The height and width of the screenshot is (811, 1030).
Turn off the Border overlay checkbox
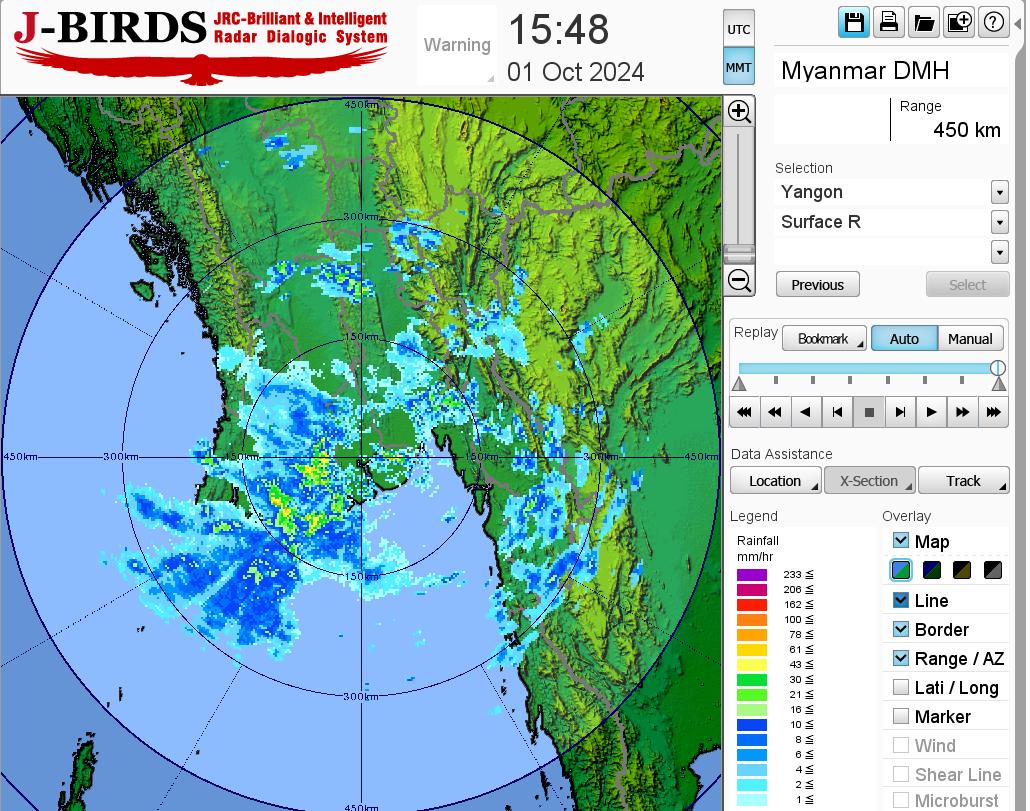(x=901, y=629)
